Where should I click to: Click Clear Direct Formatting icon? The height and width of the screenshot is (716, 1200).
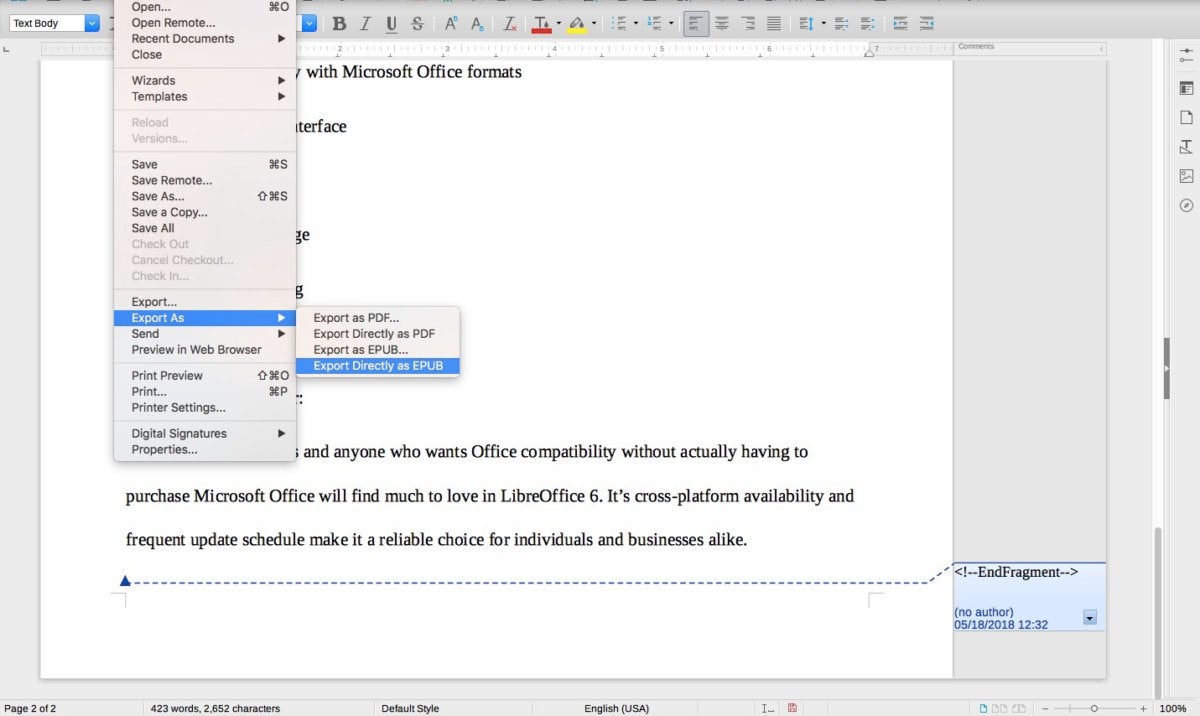[510, 23]
